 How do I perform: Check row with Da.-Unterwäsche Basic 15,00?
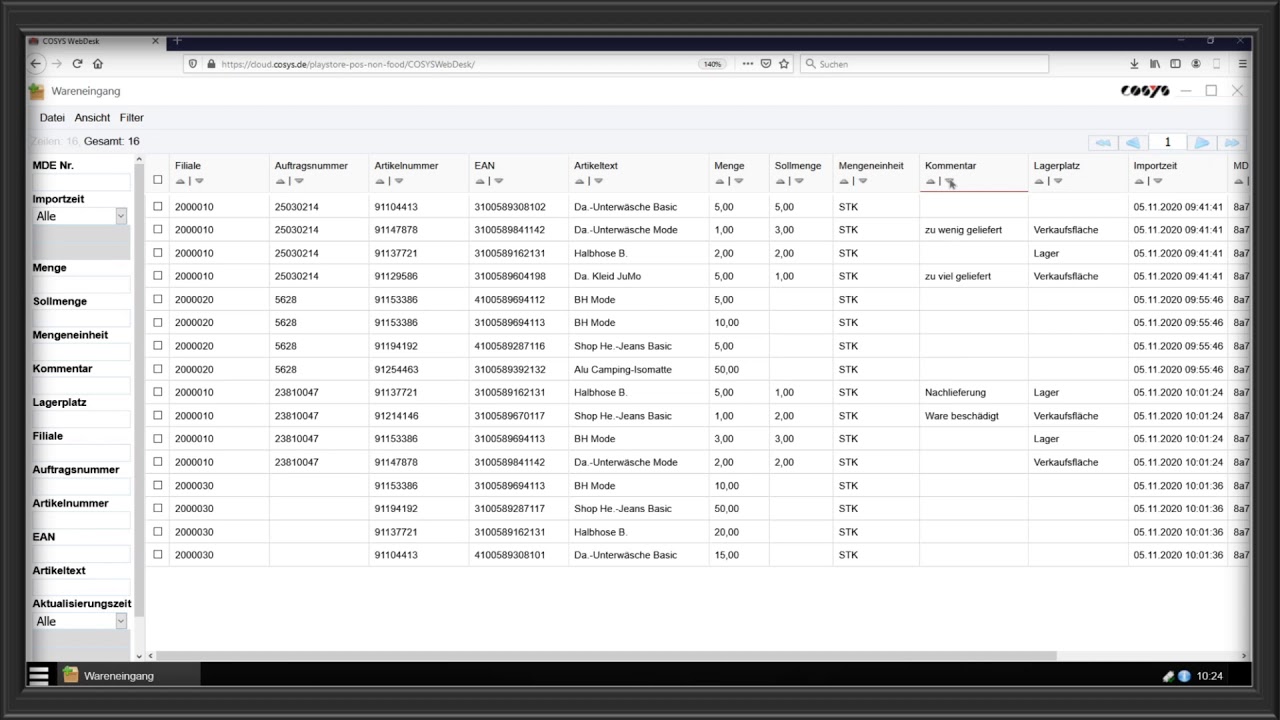coord(157,555)
